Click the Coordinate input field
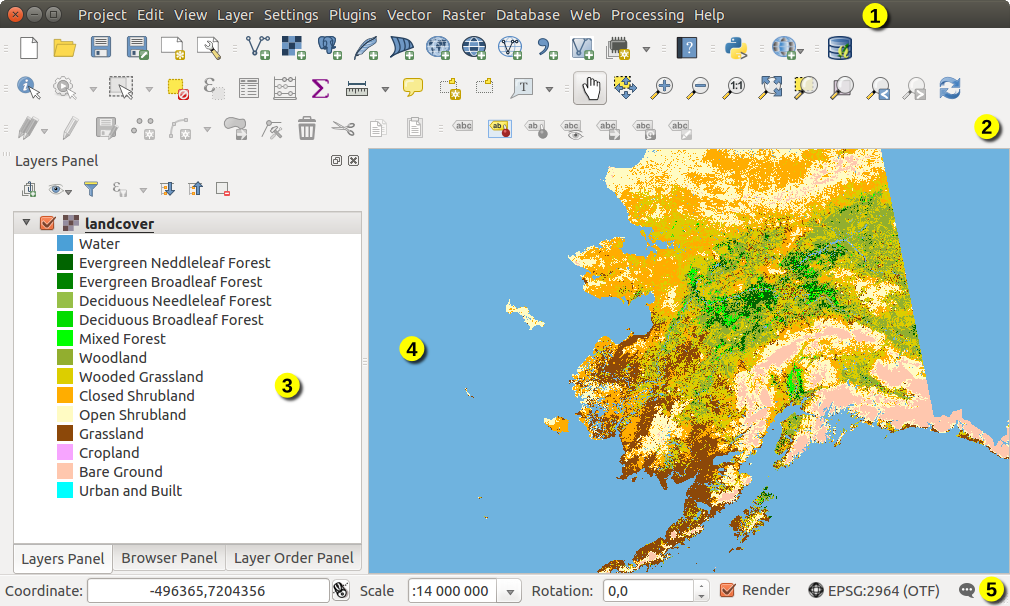This screenshot has width=1010, height=606. coord(207,591)
